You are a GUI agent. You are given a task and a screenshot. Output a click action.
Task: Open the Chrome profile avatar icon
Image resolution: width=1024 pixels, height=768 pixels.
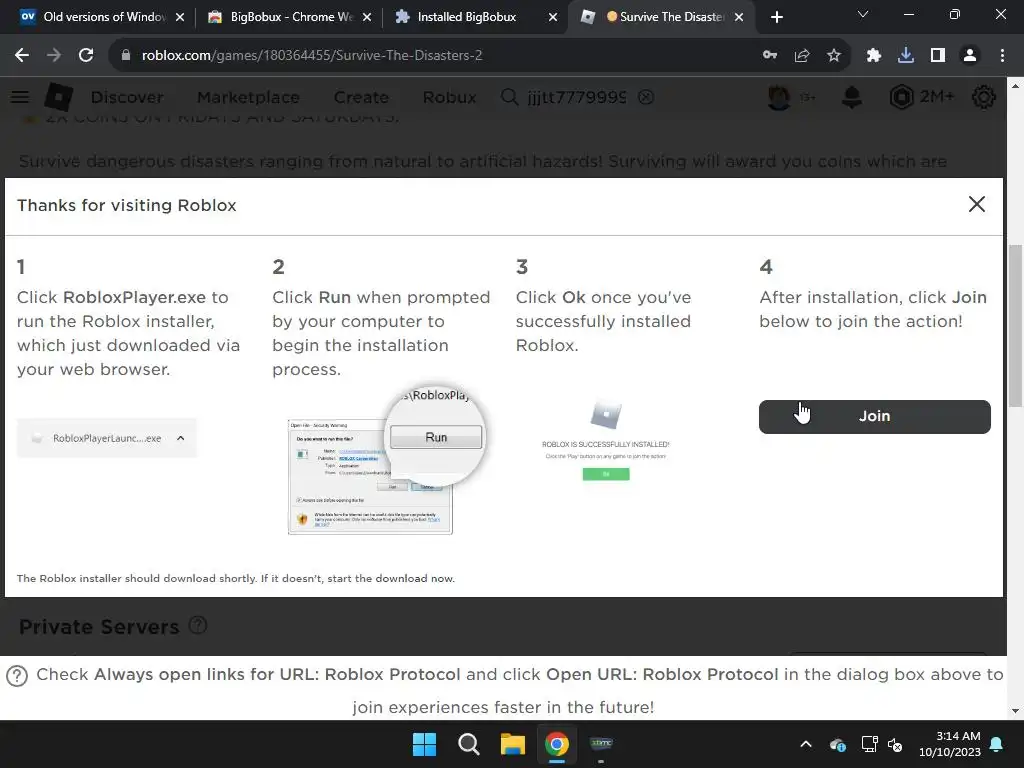[970, 56]
